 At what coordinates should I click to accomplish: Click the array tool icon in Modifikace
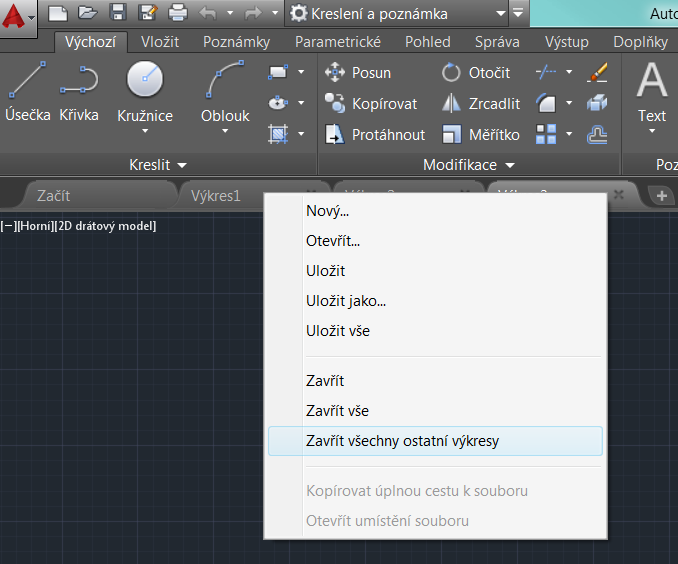coord(546,134)
